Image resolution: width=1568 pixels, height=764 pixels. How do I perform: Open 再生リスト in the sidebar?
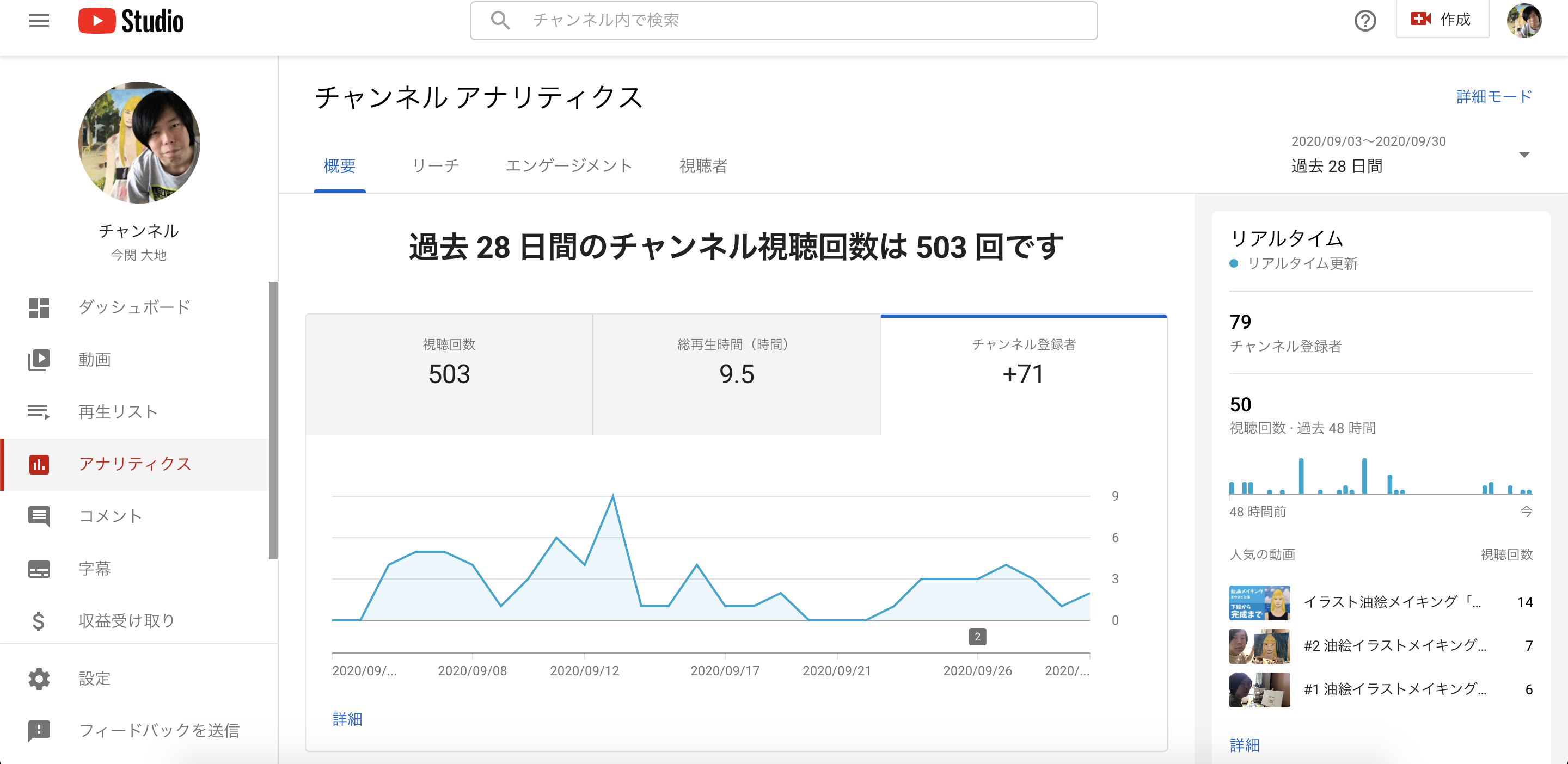(134, 412)
